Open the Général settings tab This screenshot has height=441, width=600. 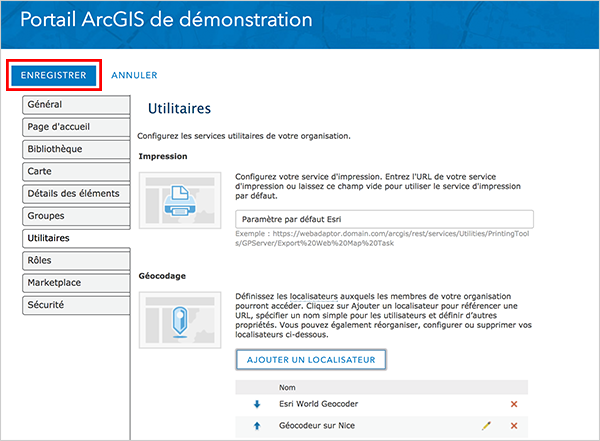coord(76,105)
